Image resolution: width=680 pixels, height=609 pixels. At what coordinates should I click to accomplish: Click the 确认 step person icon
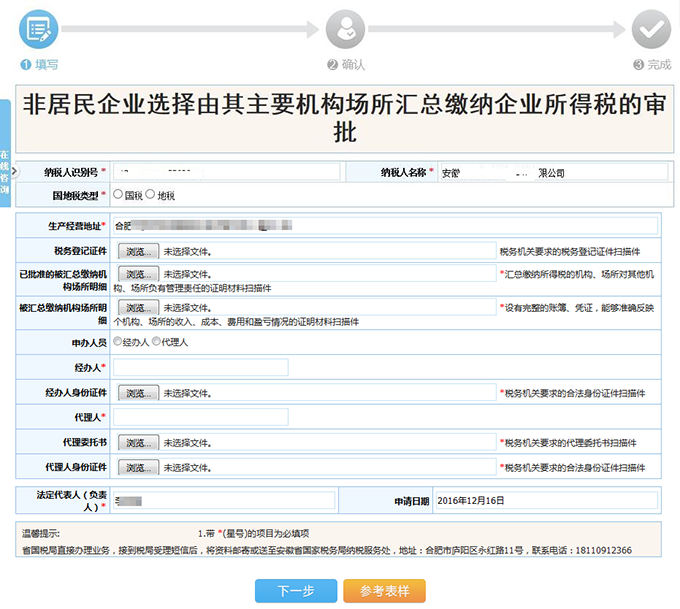pyautogui.click(x=346, y=29)
